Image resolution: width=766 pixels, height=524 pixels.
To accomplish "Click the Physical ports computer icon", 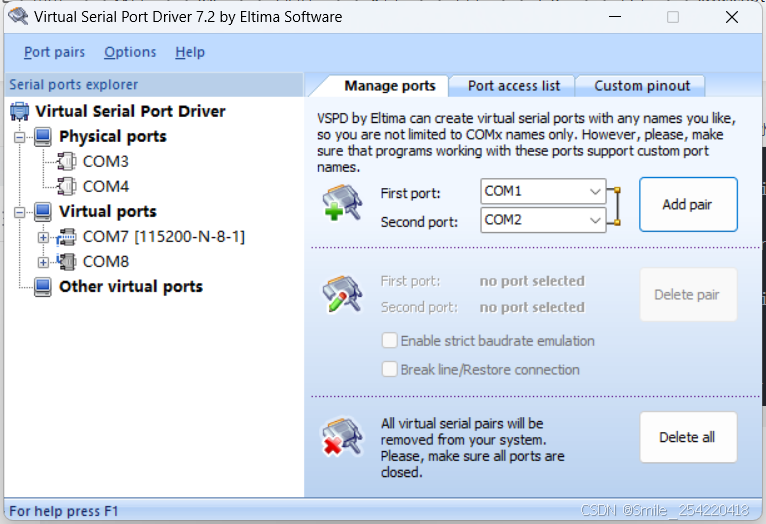I will [x=43, y=137].
